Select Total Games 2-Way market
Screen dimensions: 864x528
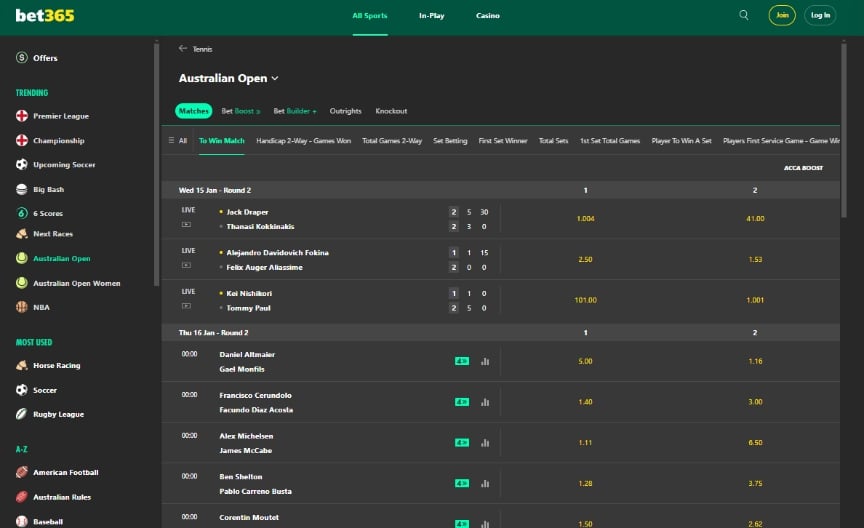click(x=392, y=141)
